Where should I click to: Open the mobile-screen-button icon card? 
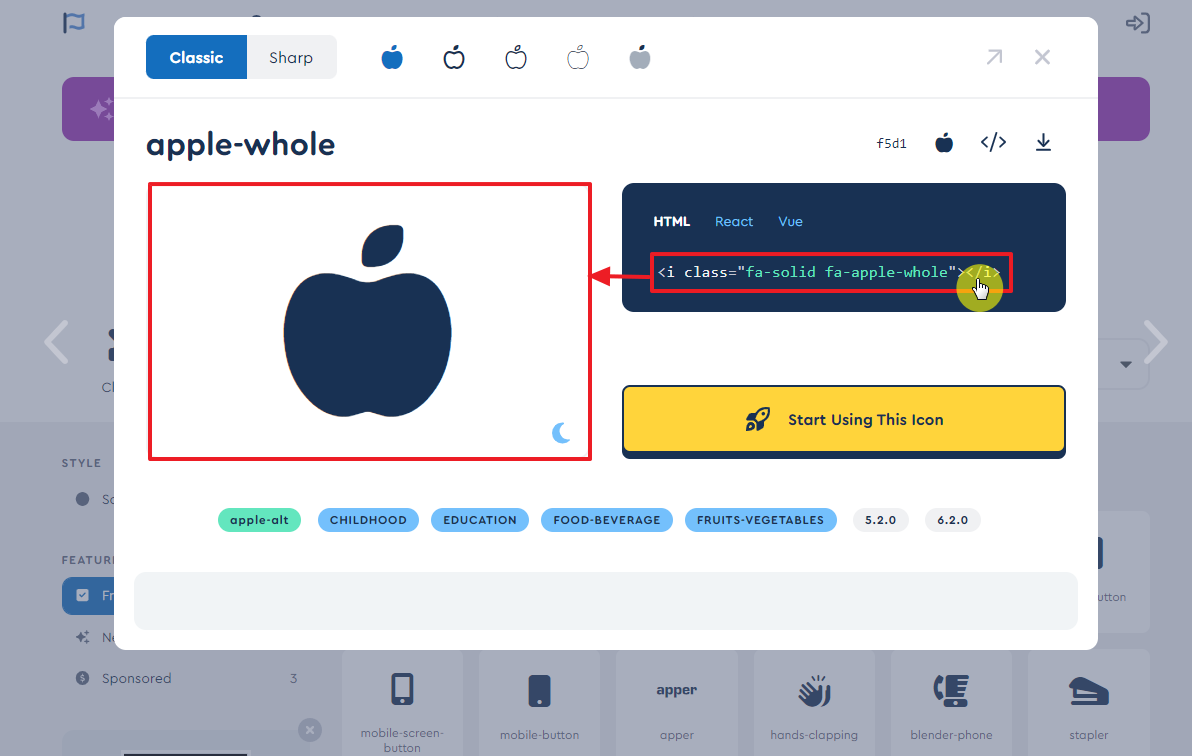[402, 703]
